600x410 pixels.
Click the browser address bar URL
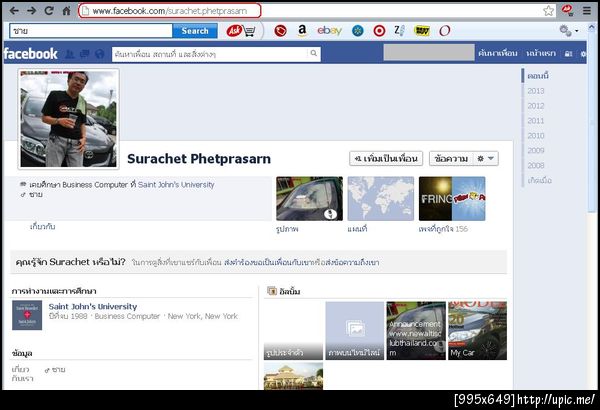click(x=170, y=11)
